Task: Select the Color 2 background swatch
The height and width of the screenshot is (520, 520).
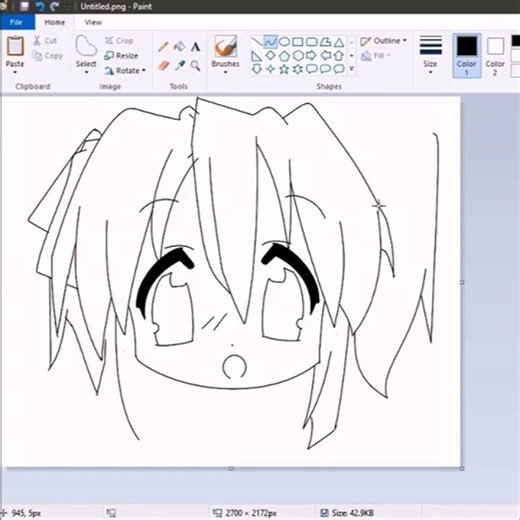Action: [x=495, y=55]
